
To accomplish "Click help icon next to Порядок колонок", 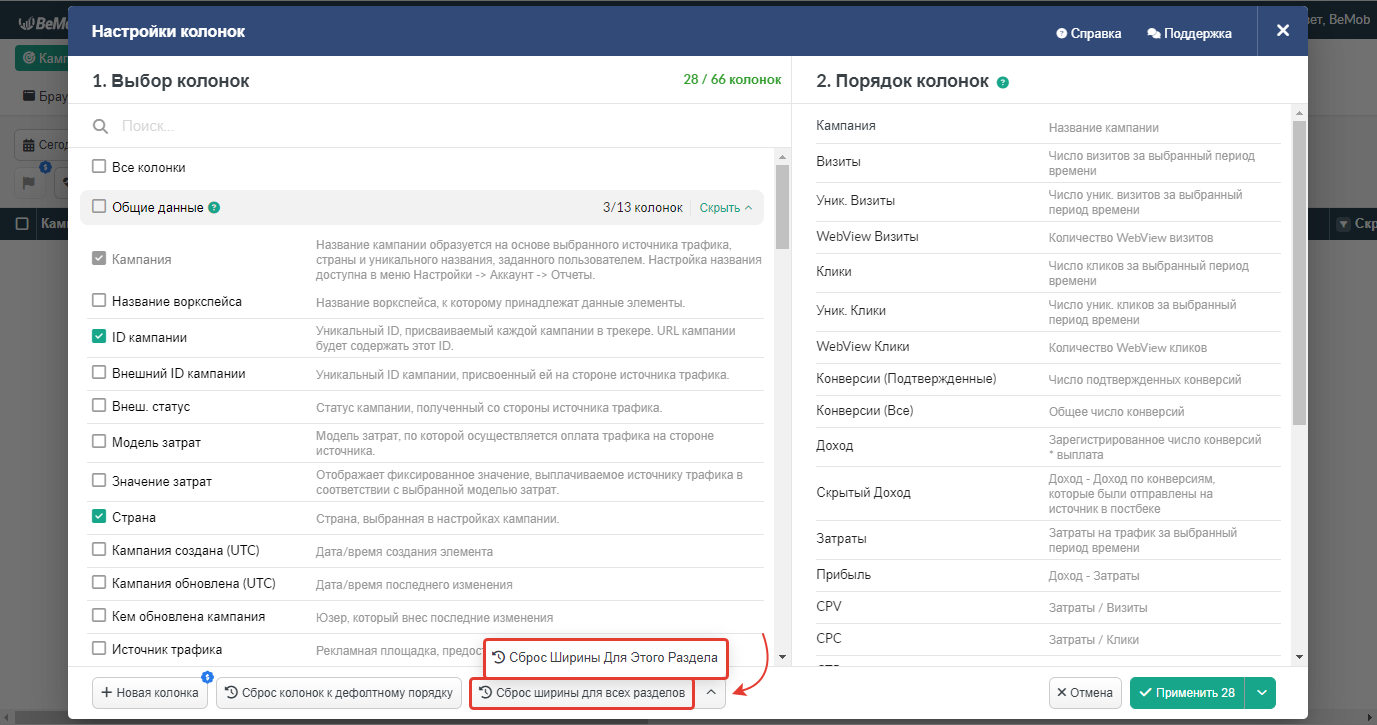I will (x=1003, y=82).
